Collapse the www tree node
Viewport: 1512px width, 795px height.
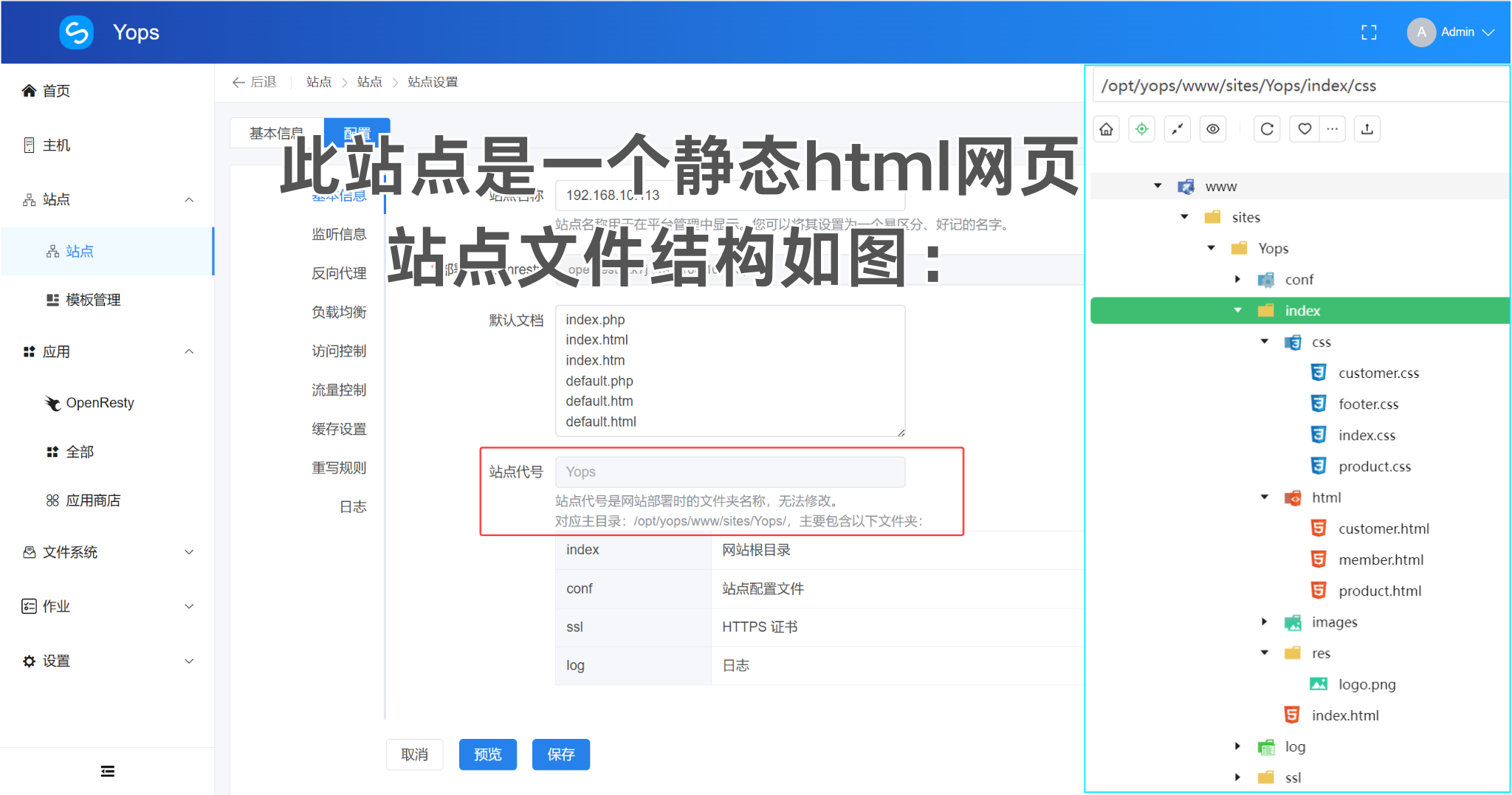(1158, 186)
